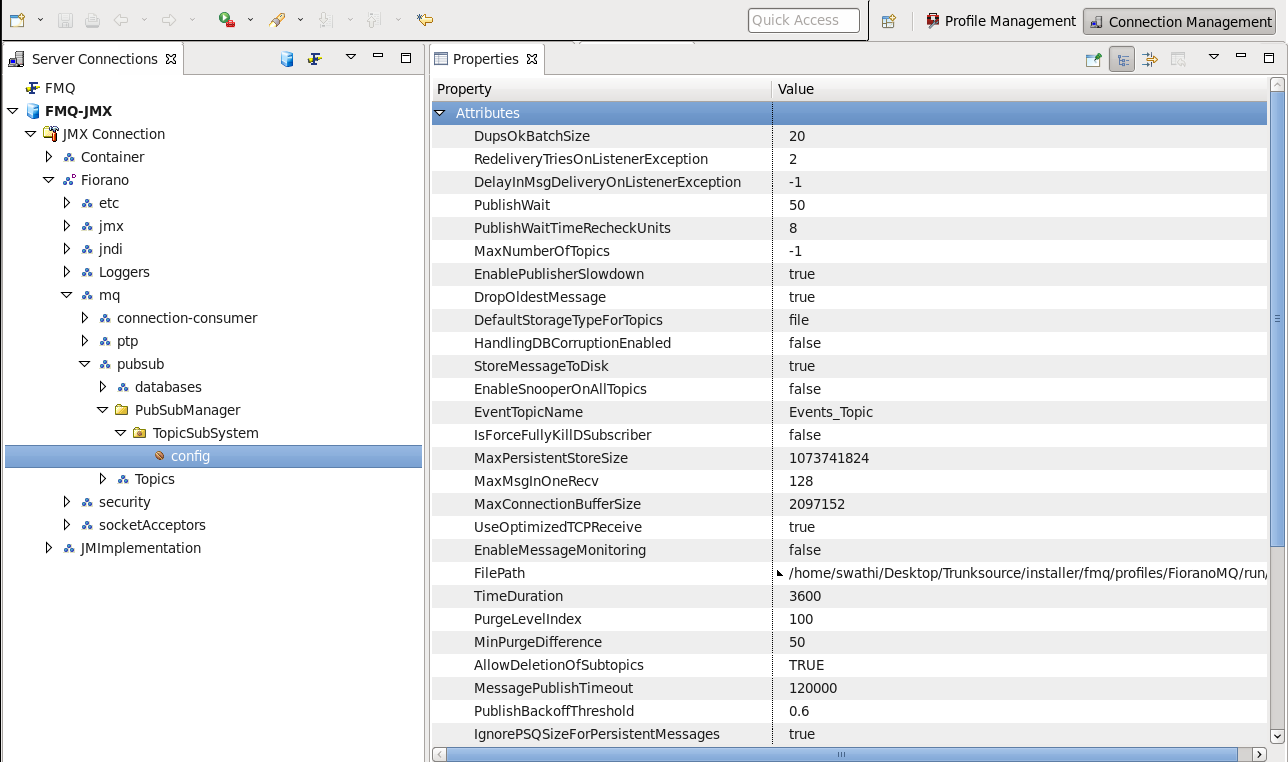Expand the Container tree node
The image size is (1288, 762).
pyautogui.click(x=49, y=157)
